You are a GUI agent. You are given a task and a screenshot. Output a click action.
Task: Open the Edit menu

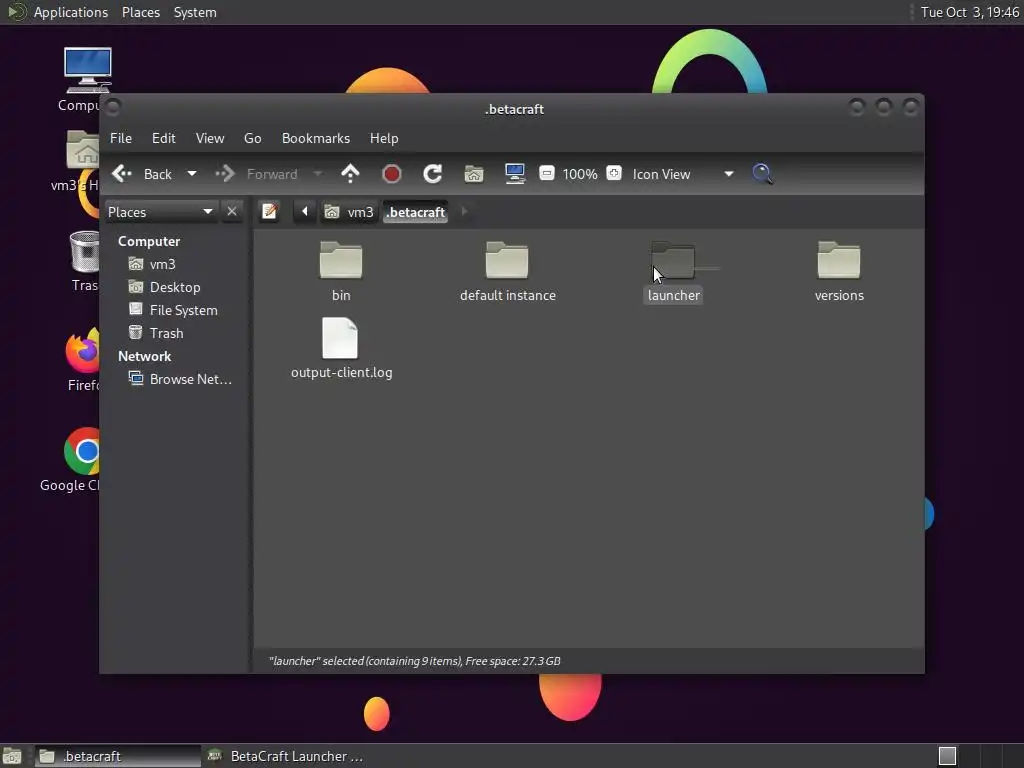pyautogui.click(x=163, y=138)
